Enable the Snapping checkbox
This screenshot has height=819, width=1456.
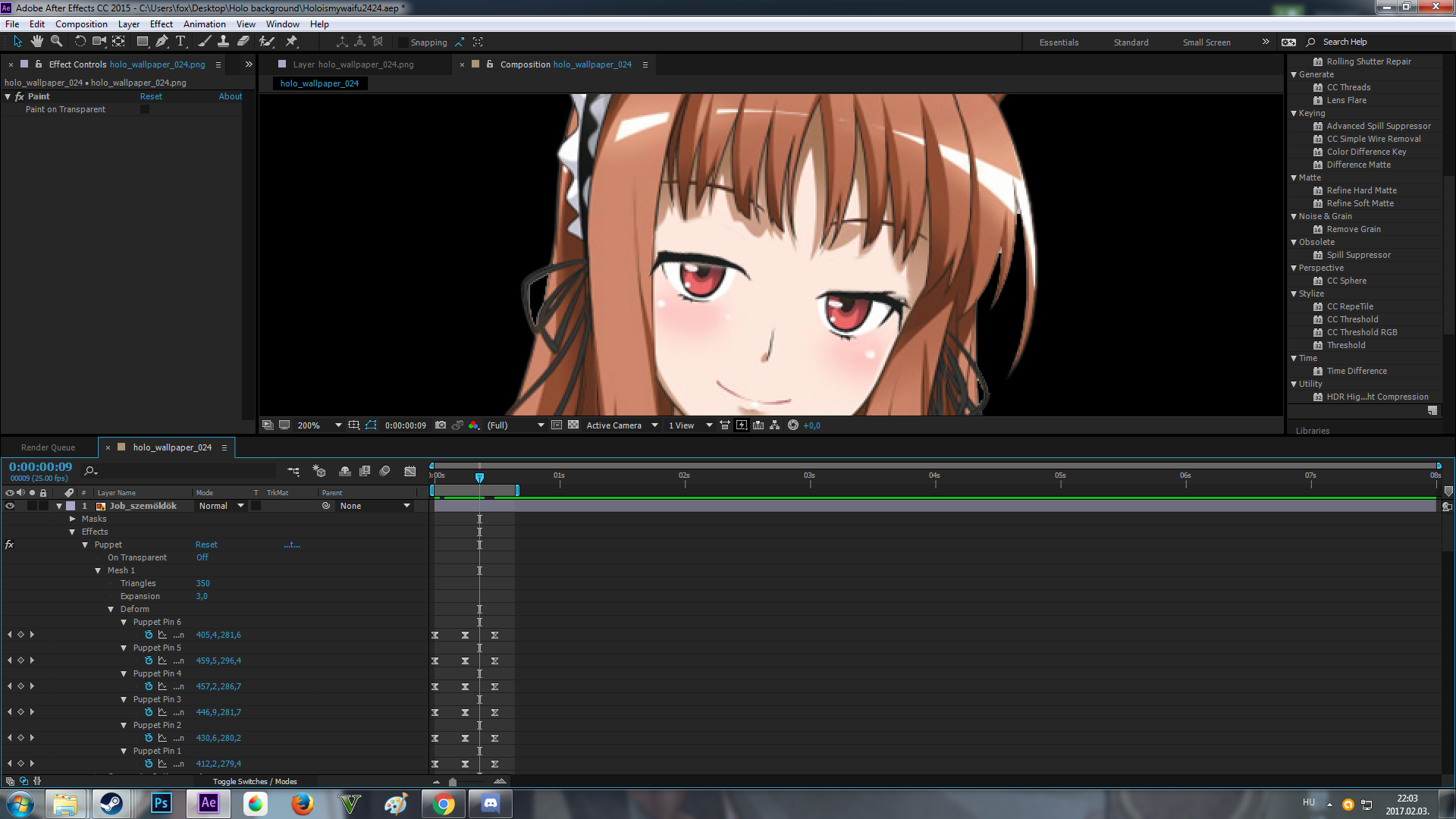pos(403,42)
